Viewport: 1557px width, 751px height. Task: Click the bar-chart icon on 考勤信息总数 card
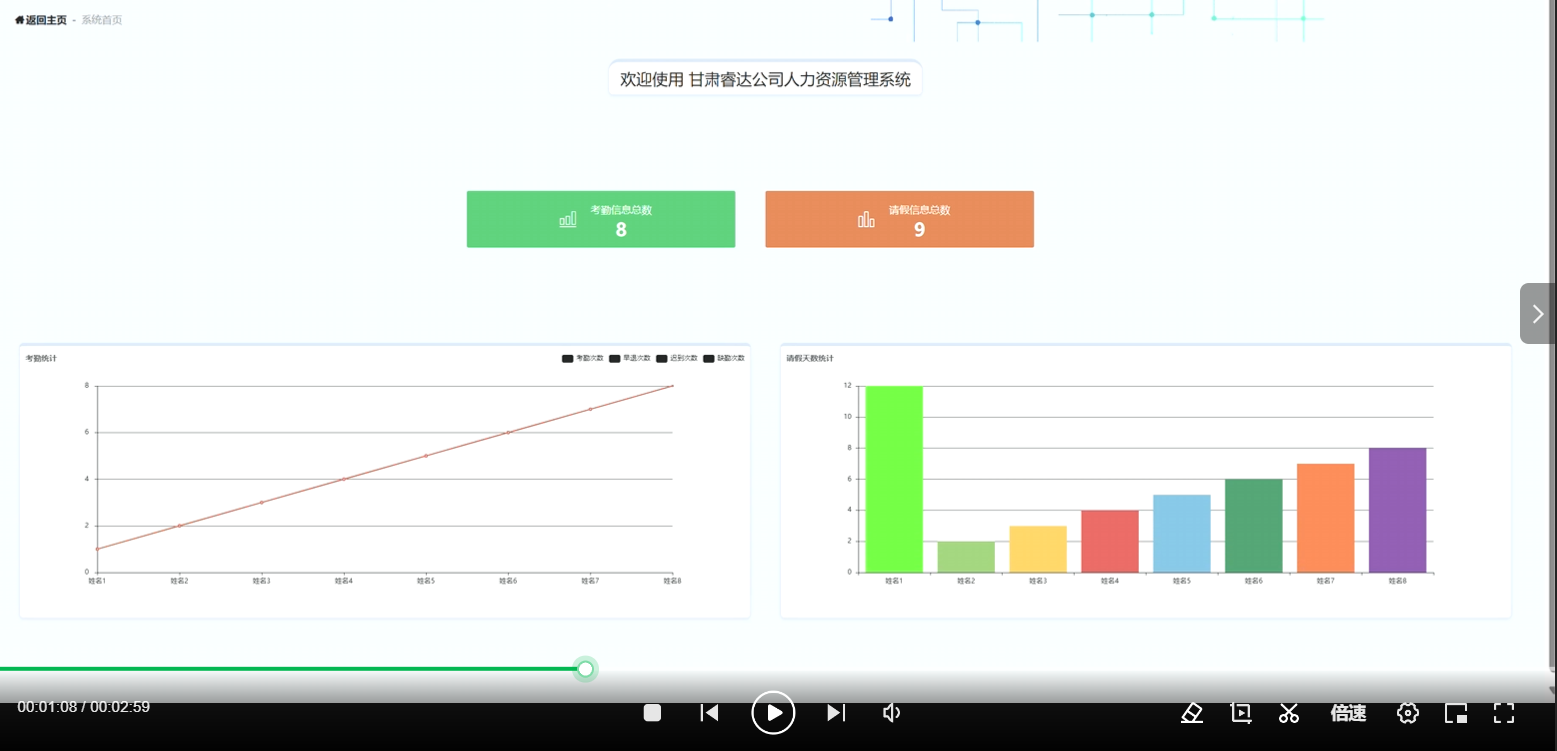(568, 218)
